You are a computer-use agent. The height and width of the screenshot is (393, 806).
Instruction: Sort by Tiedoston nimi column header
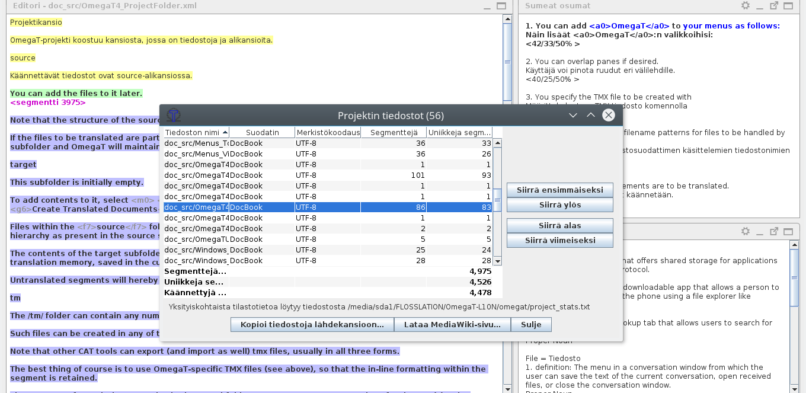point(196,133)
